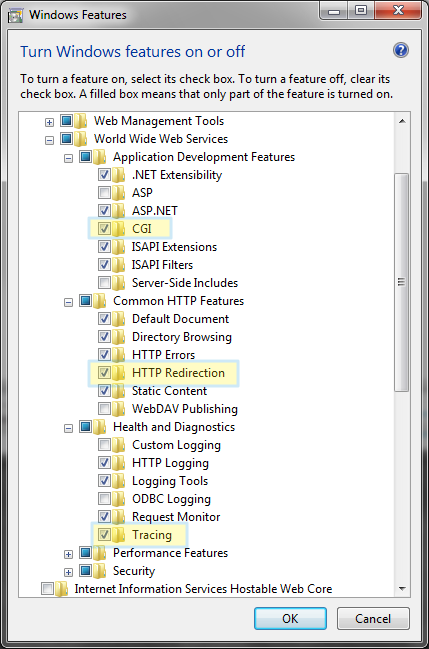
Task: Click the vertical scrollbar thumb
Action: click(x=402, y=282)
